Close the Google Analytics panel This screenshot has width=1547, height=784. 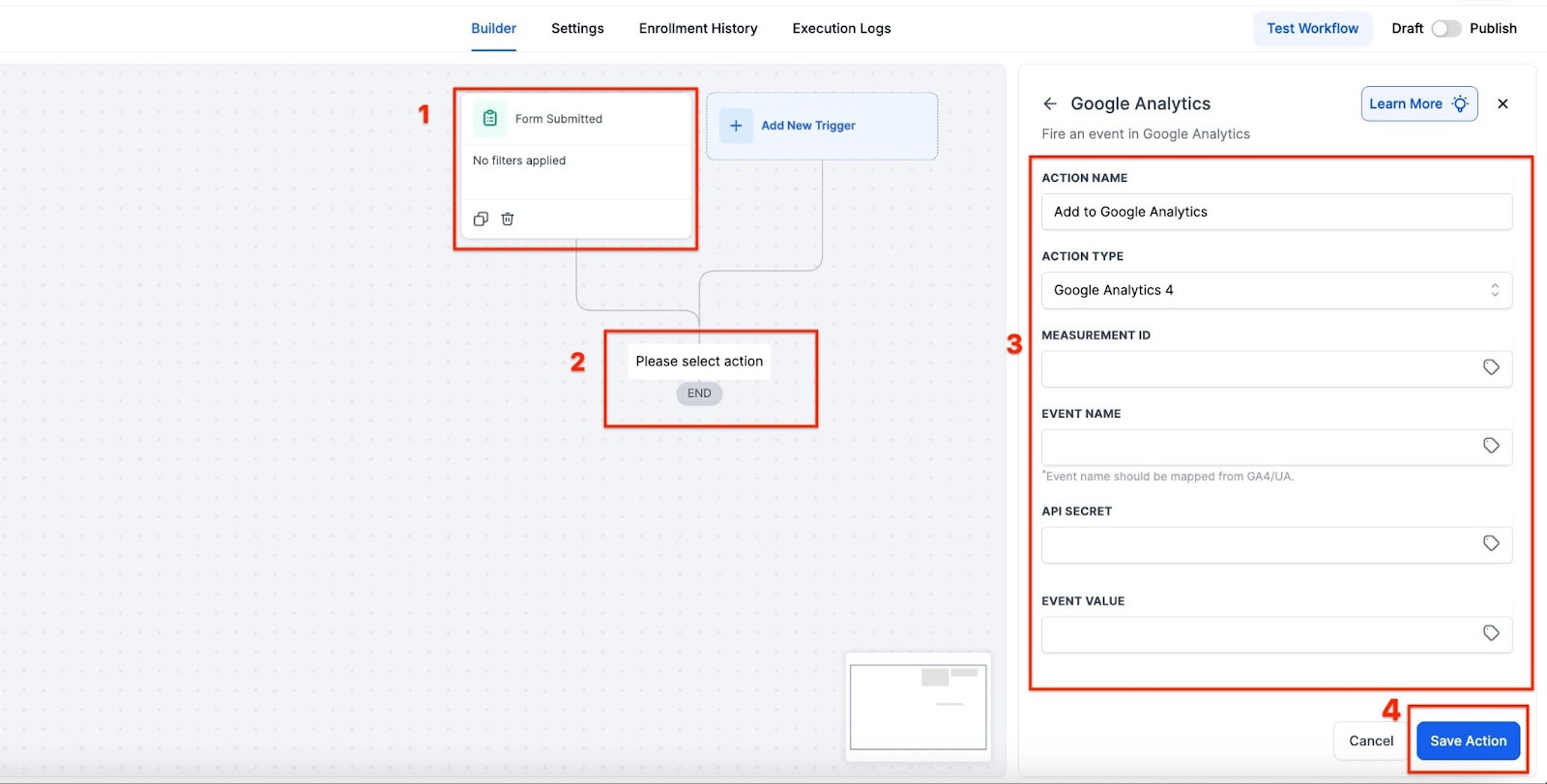point(1503,103)
